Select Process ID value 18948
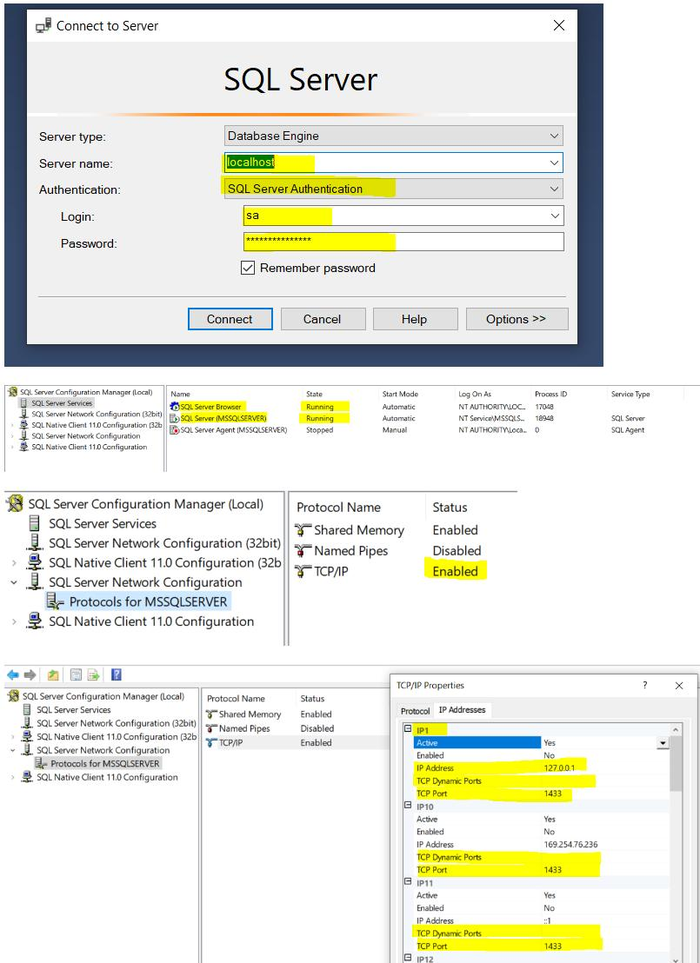 coord(544,418)
